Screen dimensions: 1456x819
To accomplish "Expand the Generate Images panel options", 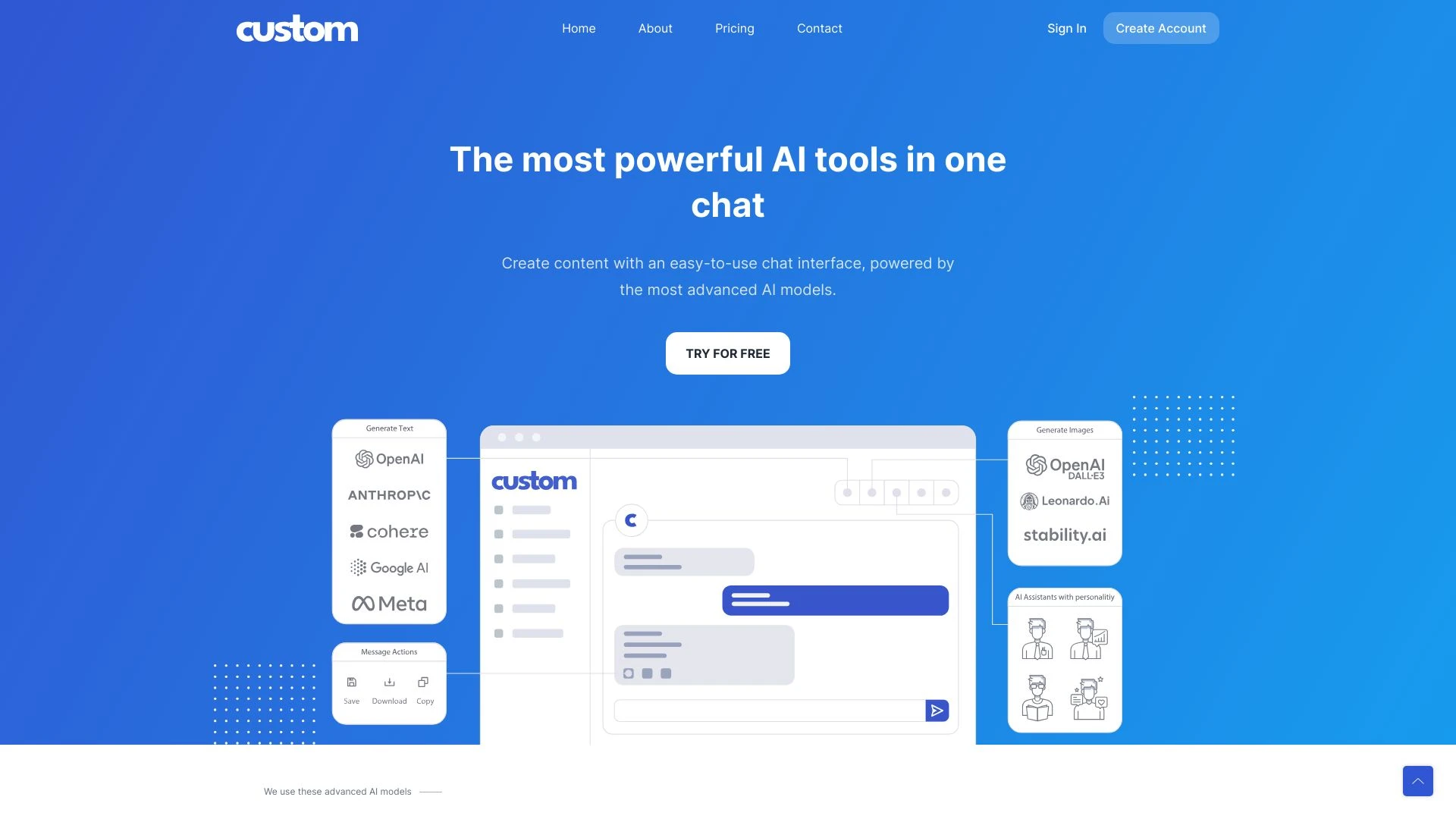I will point(1064,430).
